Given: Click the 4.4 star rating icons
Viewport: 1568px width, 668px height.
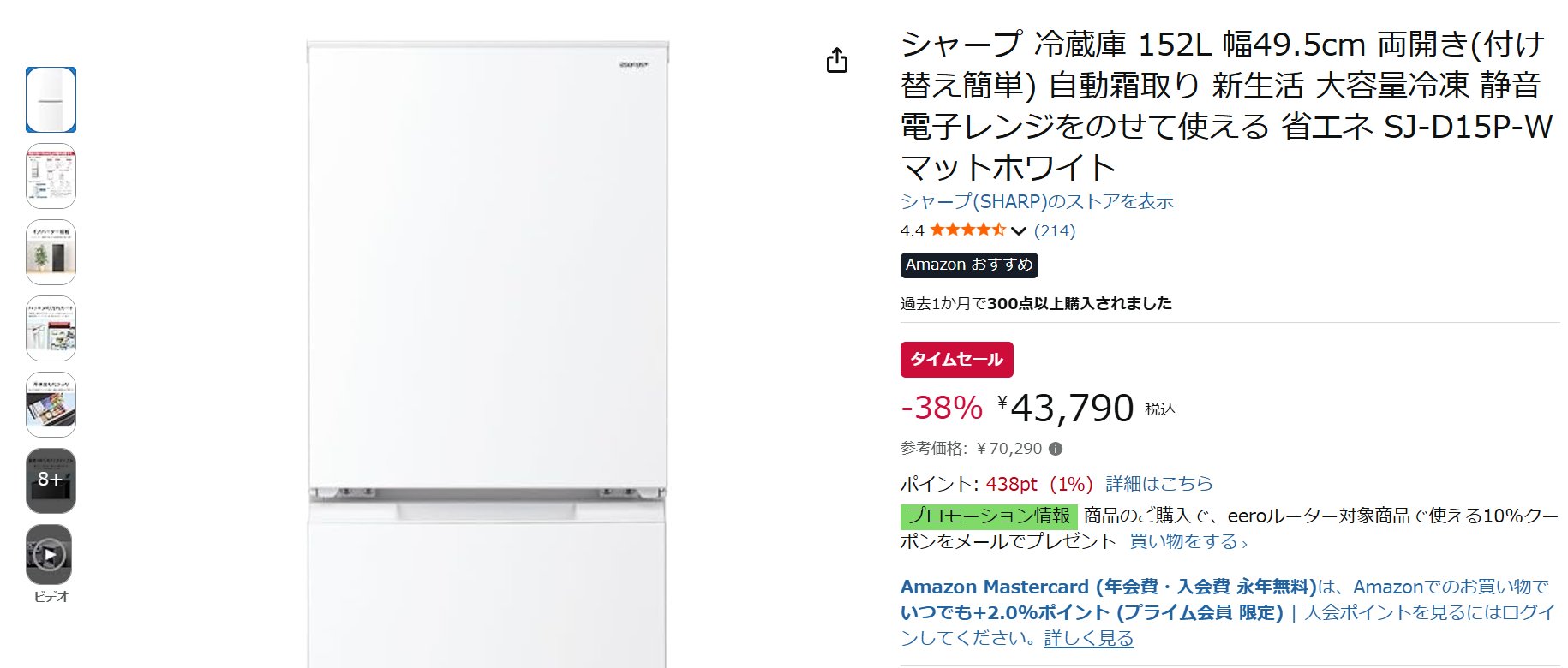Looking at the screenshot, I should [x=967, y=230].
